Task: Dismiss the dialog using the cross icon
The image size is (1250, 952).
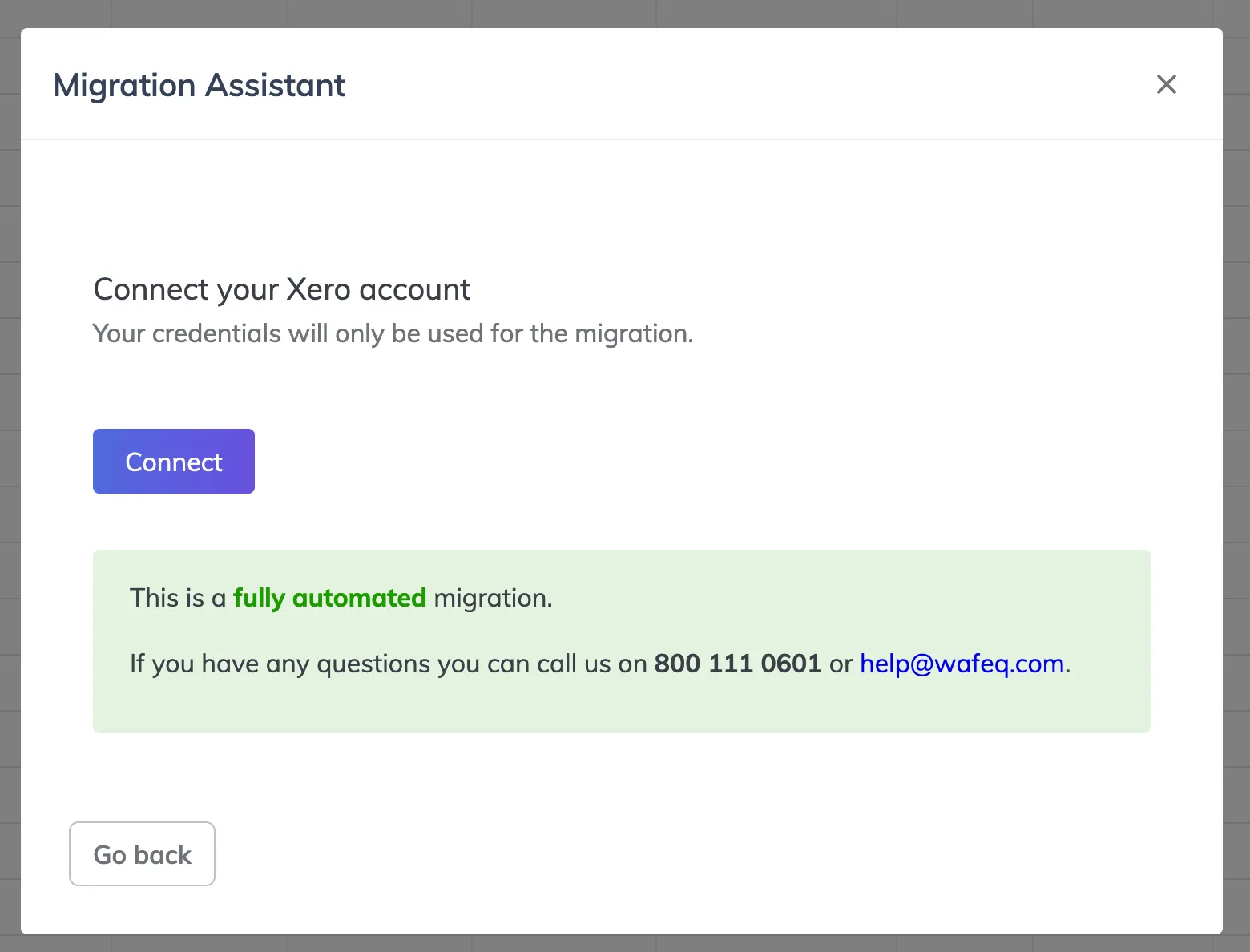Action: point(1167,84)
